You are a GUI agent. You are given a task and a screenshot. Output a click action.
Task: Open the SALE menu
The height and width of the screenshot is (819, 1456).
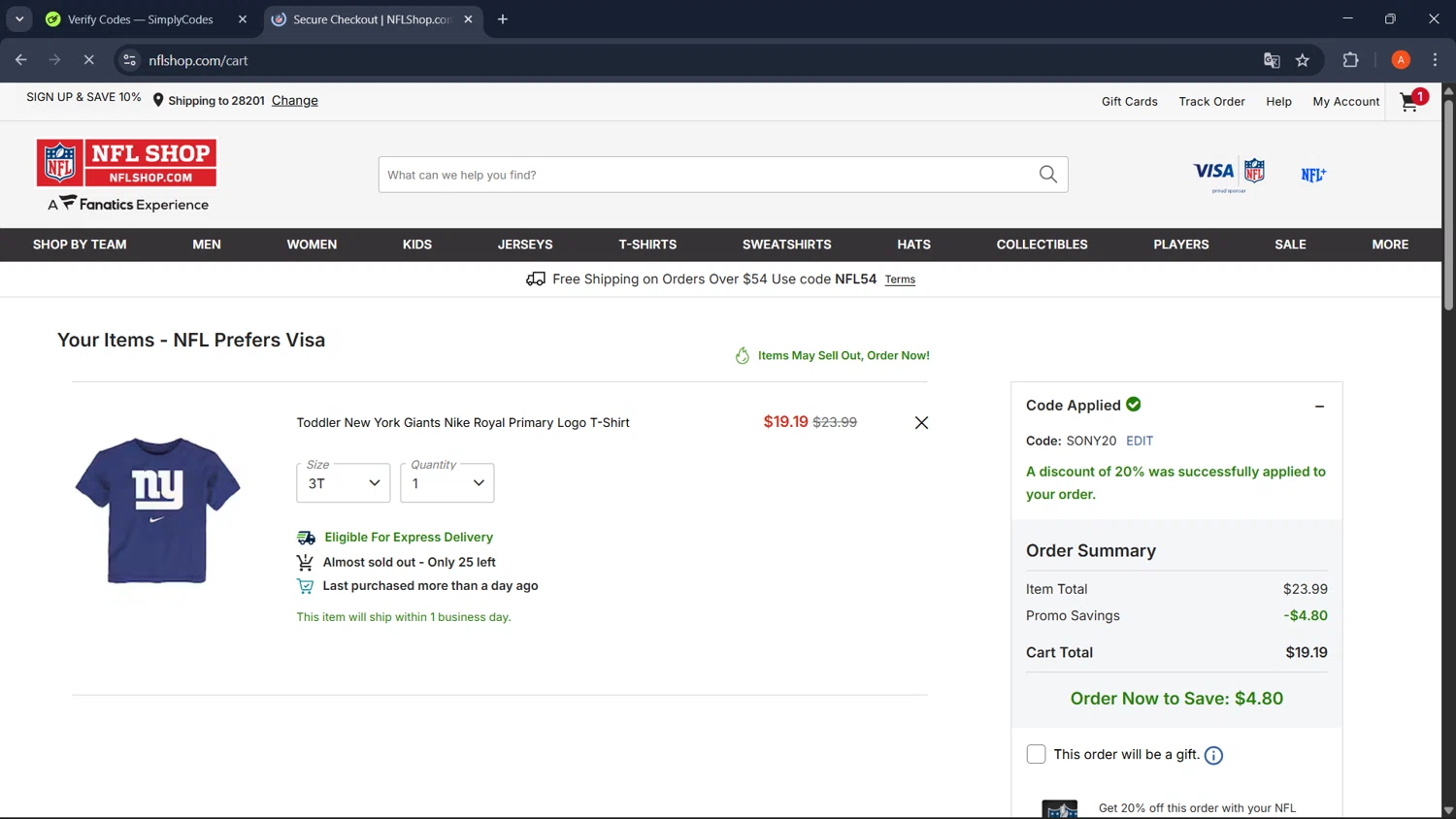tap(1290, 245)
